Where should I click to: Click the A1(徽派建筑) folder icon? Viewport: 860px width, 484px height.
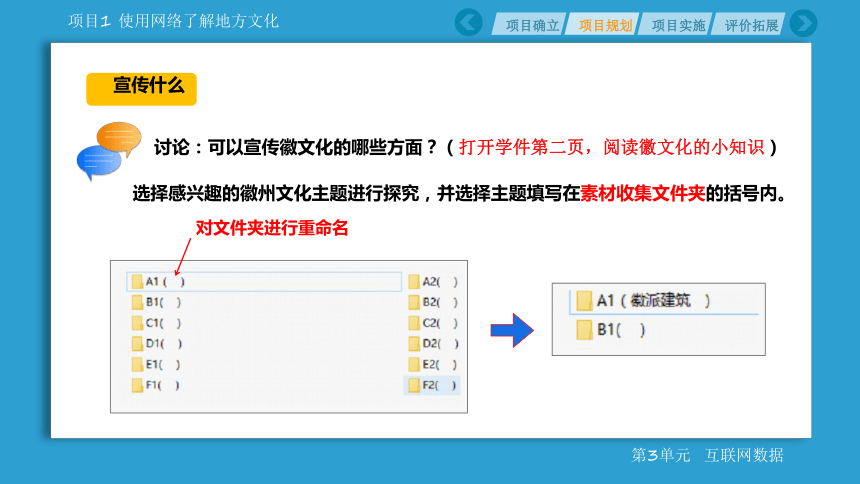click(584, 301)
